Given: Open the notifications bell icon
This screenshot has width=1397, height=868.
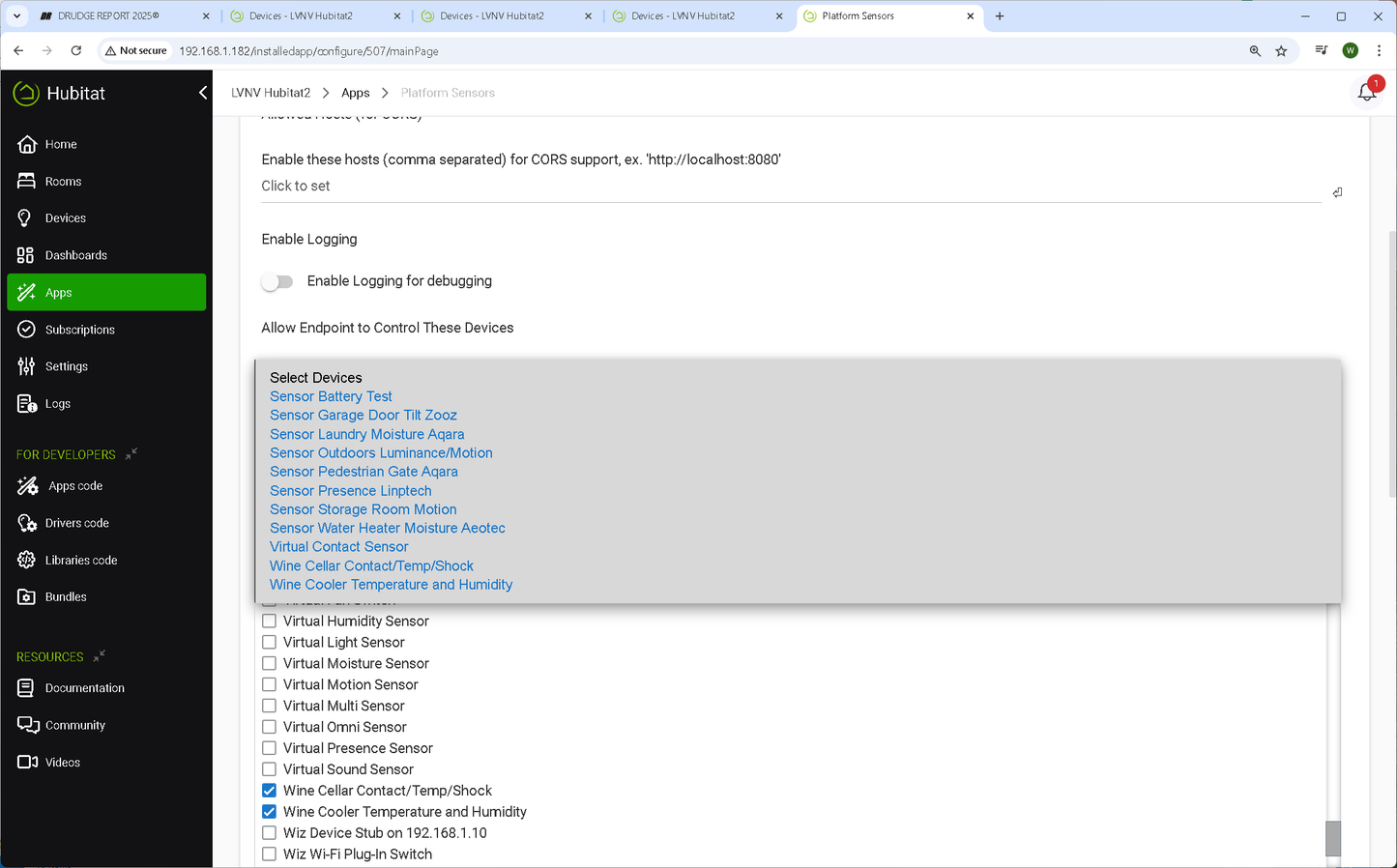Looking at the screenshot, I should pyautogui.click(x=1366, y=93).
